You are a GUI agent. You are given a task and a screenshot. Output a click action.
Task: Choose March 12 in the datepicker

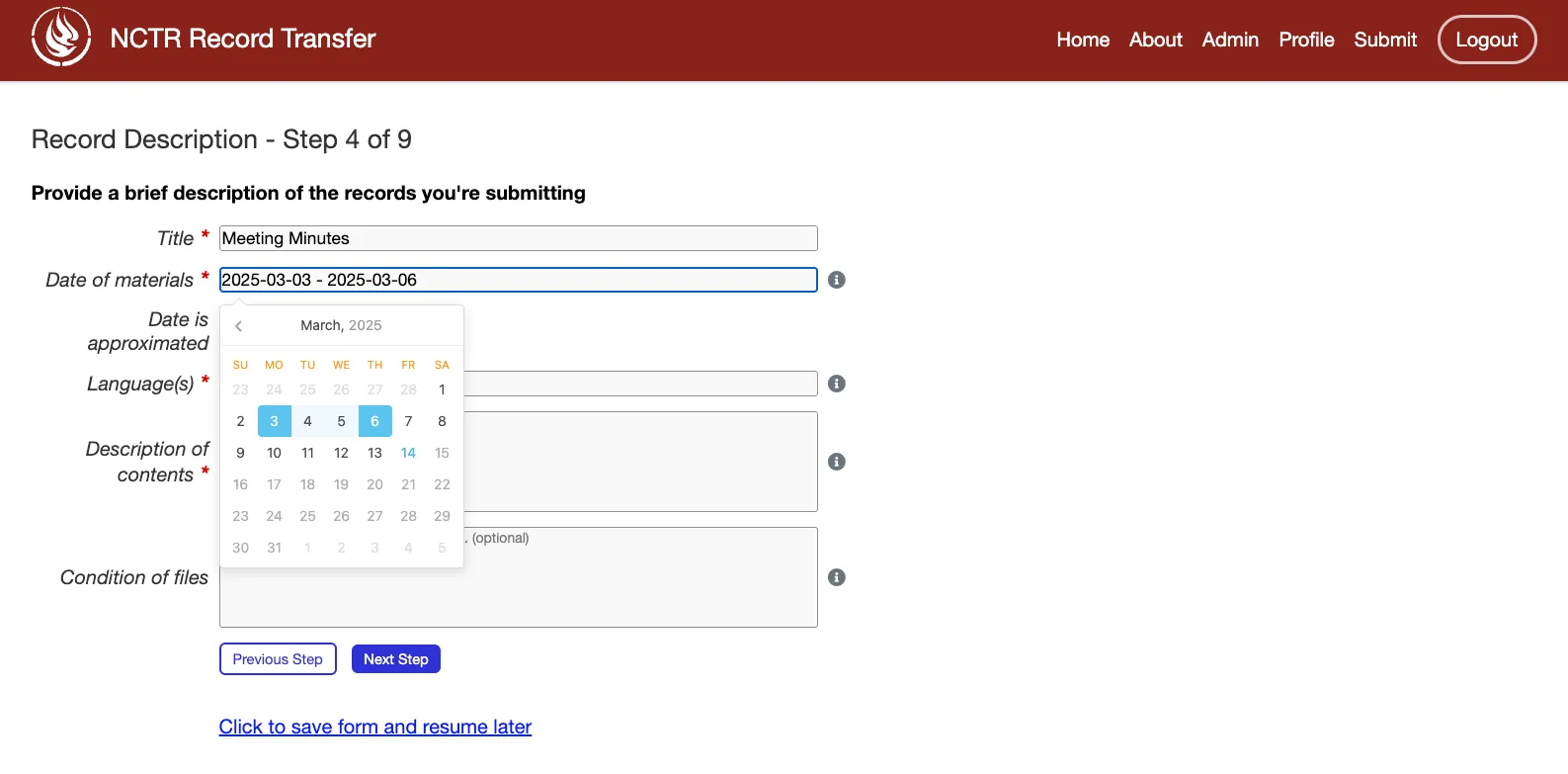[x=341, y=453]
